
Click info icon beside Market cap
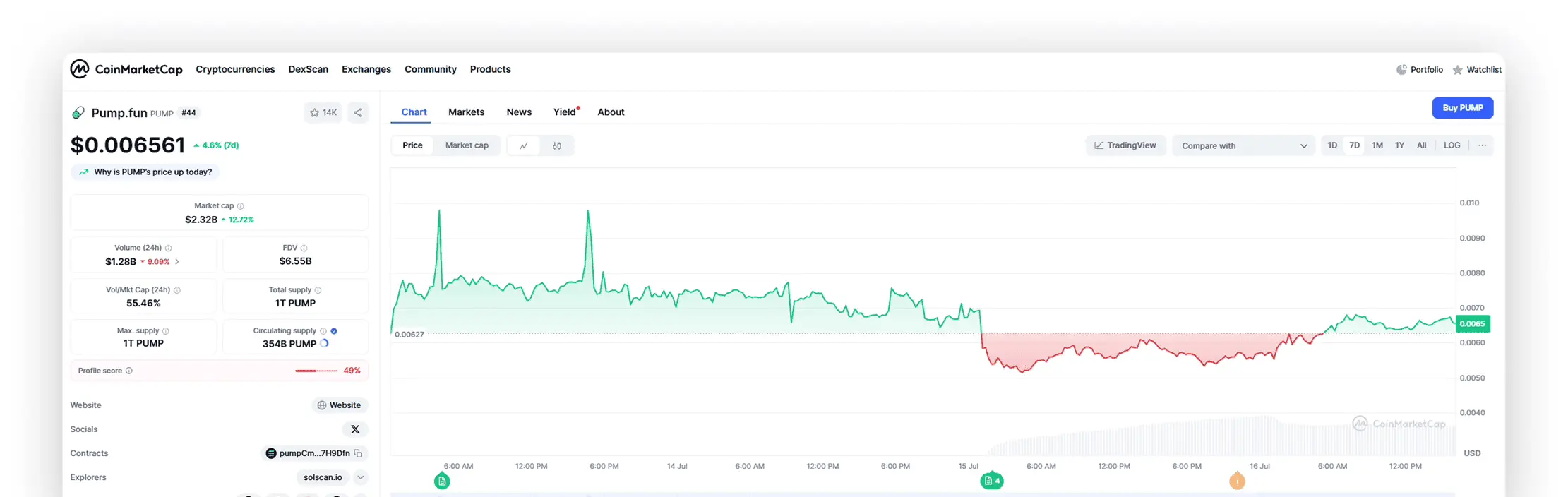pos(241,206)
